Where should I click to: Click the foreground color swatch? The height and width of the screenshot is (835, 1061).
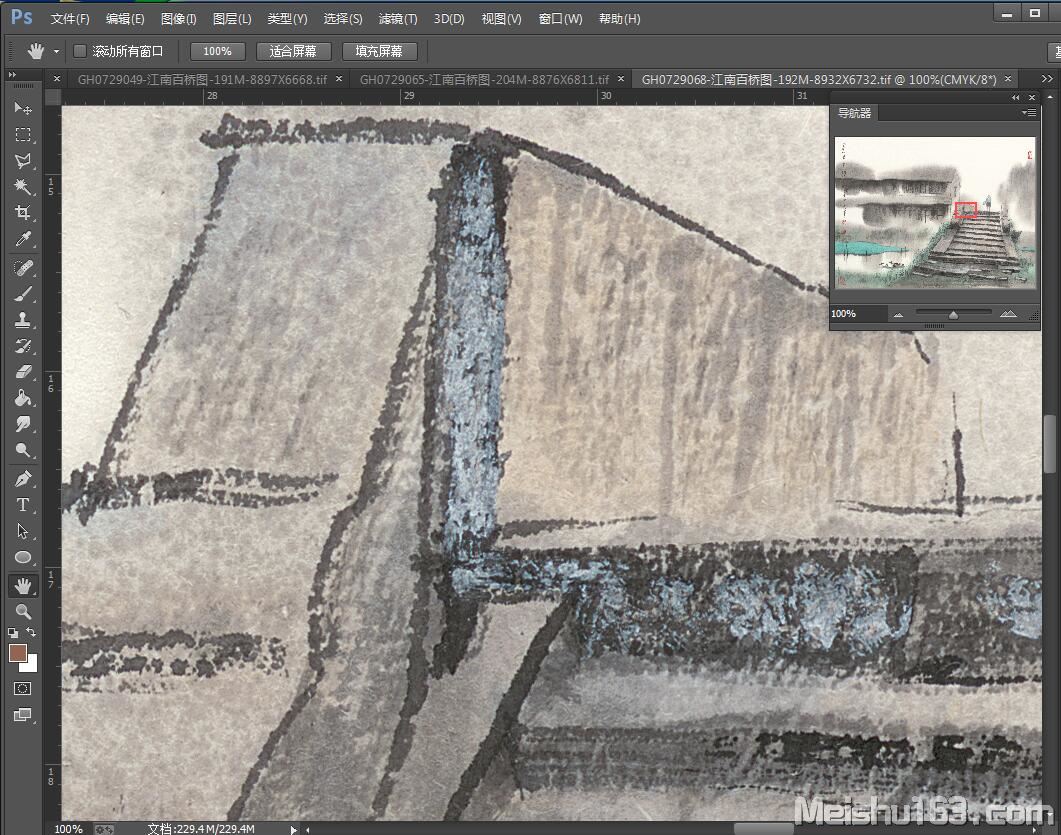tap(18, 652)
